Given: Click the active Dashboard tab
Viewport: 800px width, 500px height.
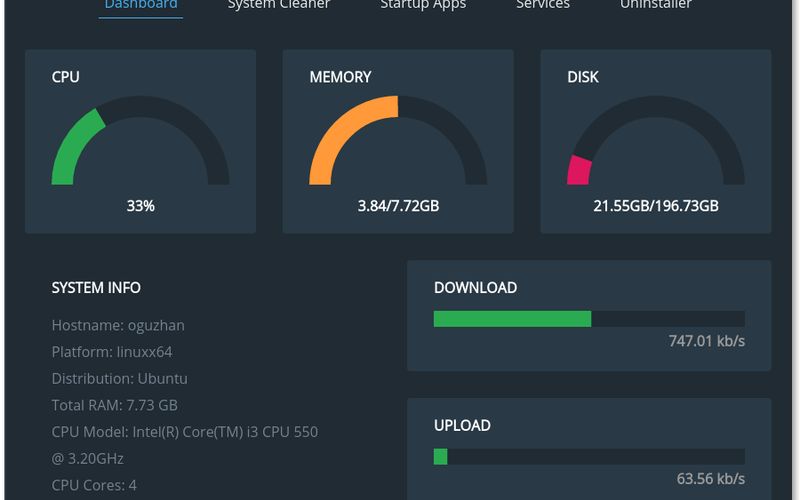Looking at the screenshot, I should [x=141, y=5].
